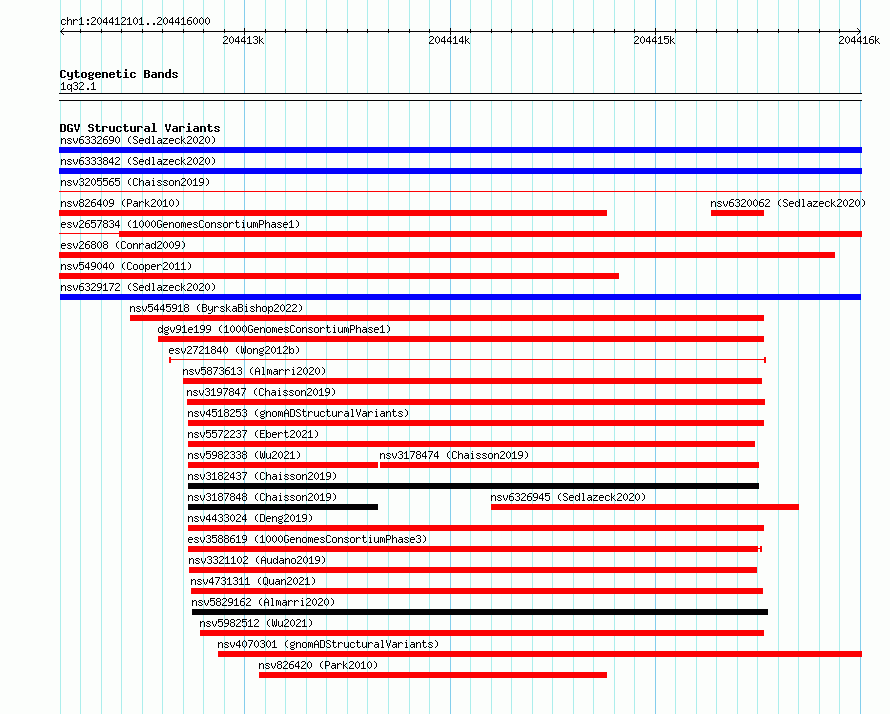
Task: Open esv2721840 (Wong2012b) variant label
Action: [x=234, y=350]
